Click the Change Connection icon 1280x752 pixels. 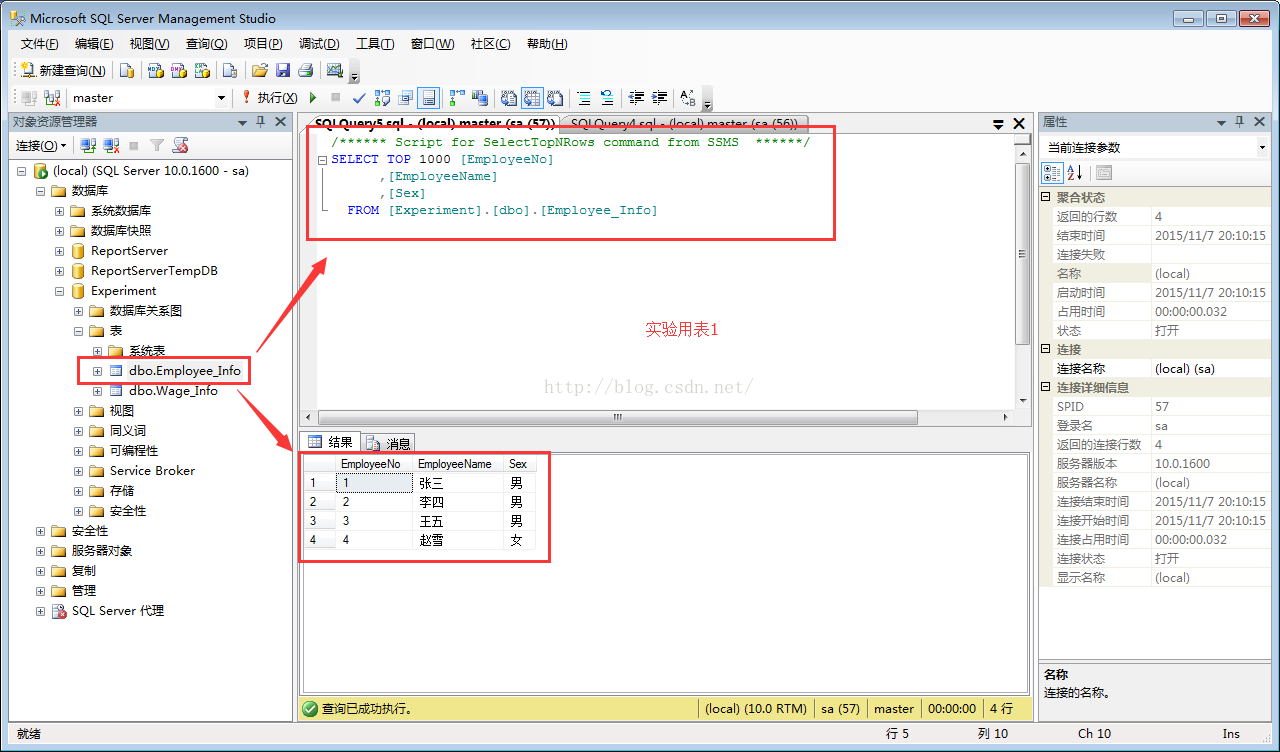(52, 98)
